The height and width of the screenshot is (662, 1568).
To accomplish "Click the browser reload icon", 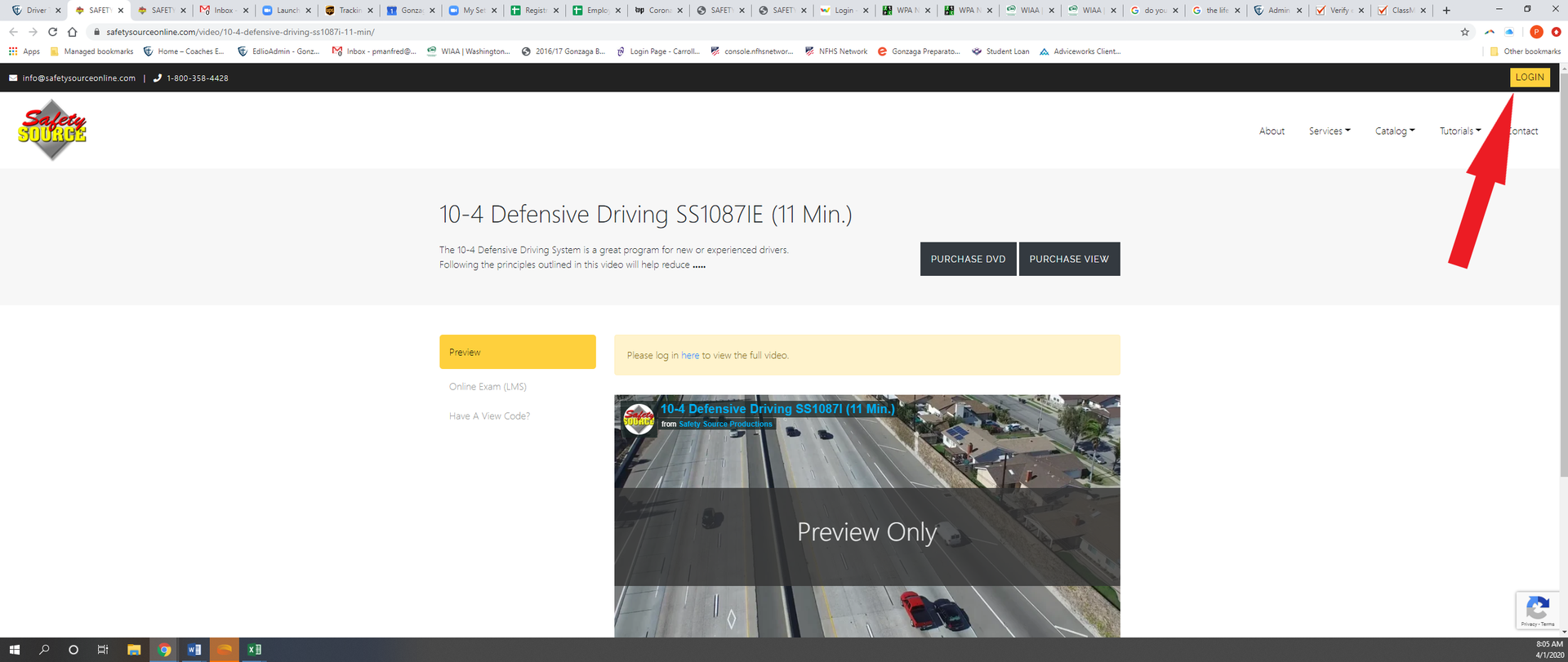I will pos(52,32).
